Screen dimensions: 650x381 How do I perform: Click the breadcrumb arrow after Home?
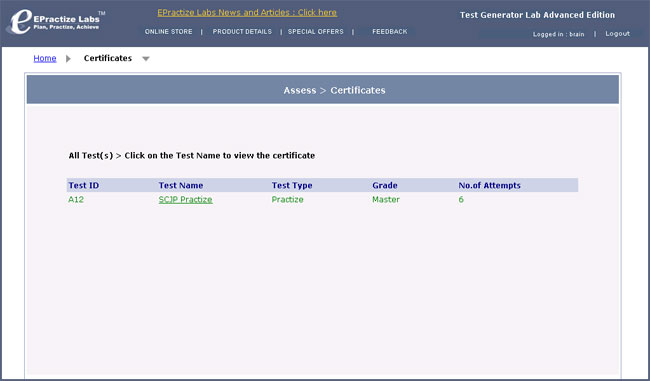[x=68, y=58]
